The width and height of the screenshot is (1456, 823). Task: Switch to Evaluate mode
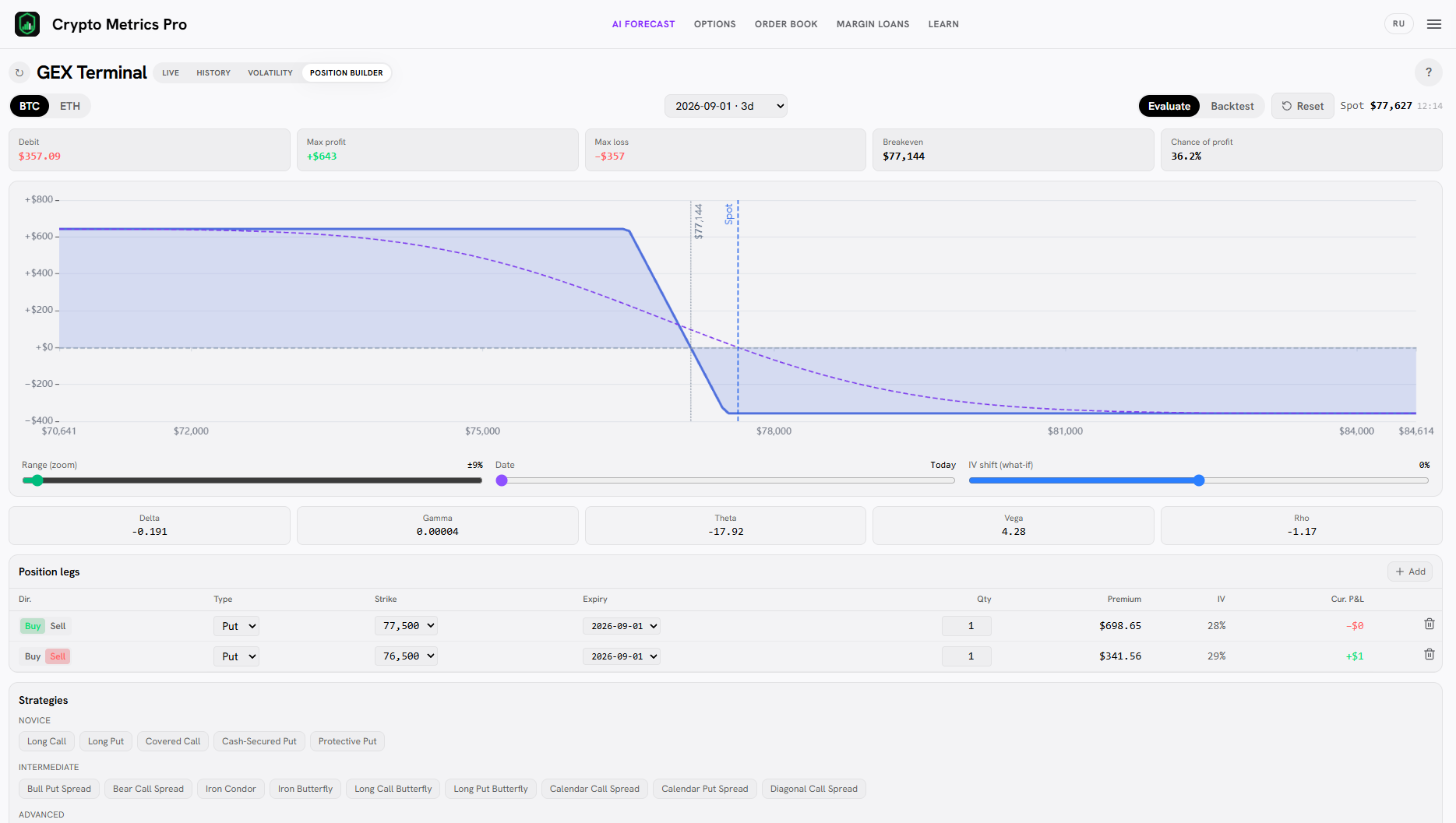point(1169,106)
